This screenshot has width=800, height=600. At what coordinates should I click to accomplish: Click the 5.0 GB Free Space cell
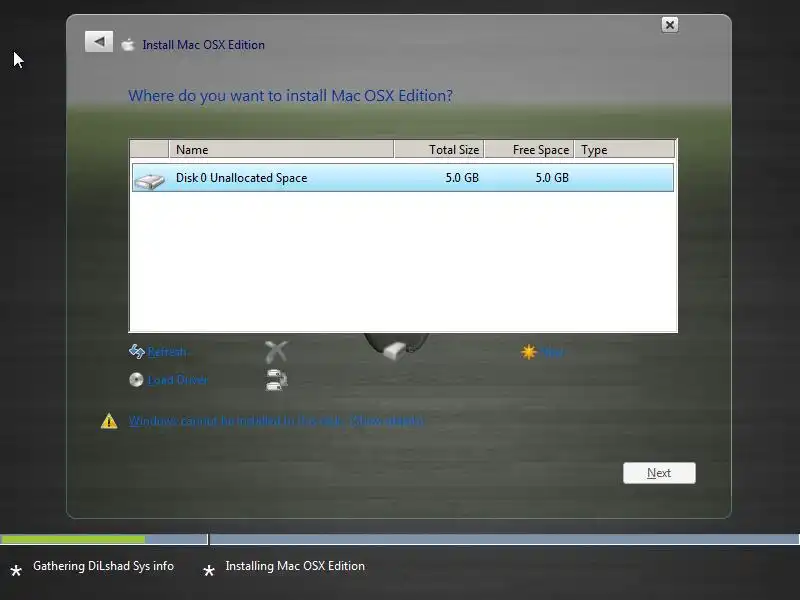tap(552, 178)
